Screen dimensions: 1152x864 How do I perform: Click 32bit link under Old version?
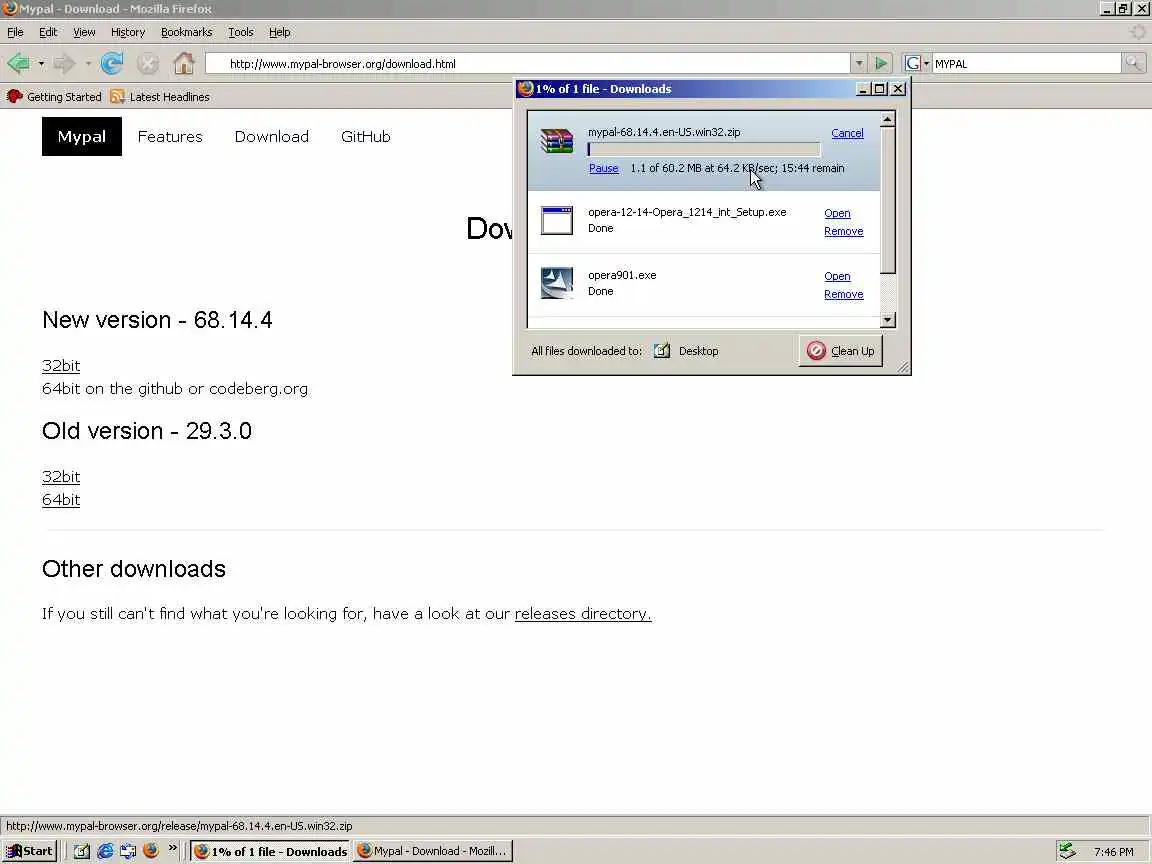61,476
